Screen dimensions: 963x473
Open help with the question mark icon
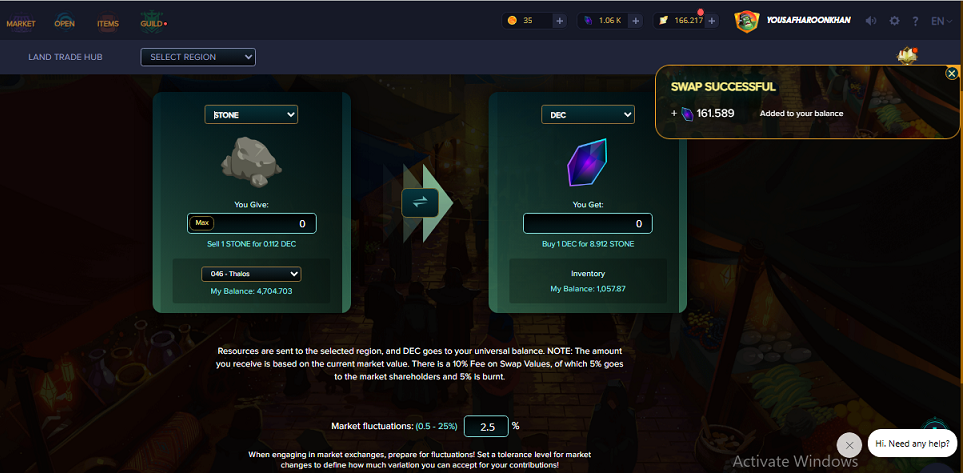(x=915, y=21)
